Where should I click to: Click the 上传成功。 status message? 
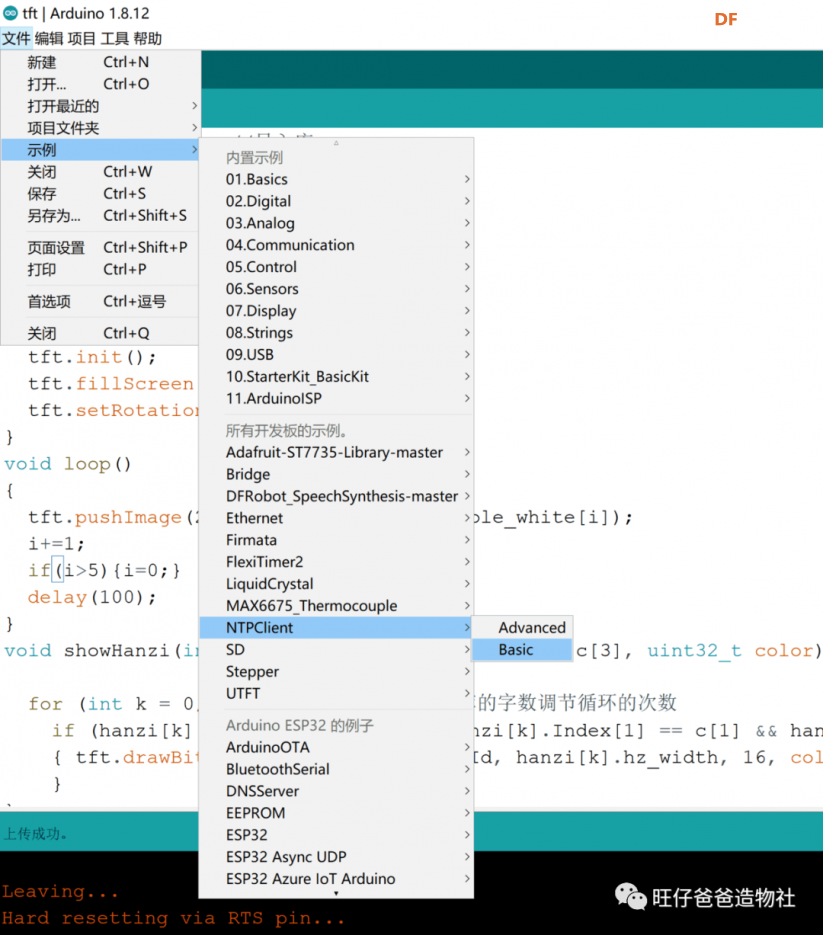point(35,833)
